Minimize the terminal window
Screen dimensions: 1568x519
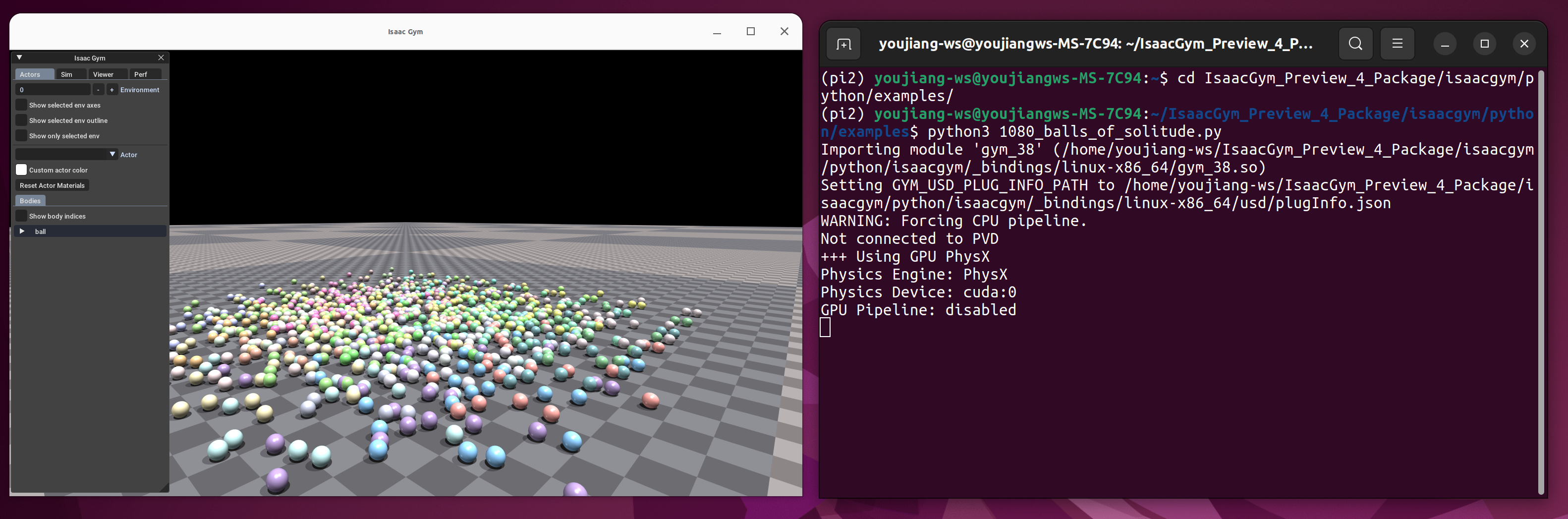(x=1445, y=44)
